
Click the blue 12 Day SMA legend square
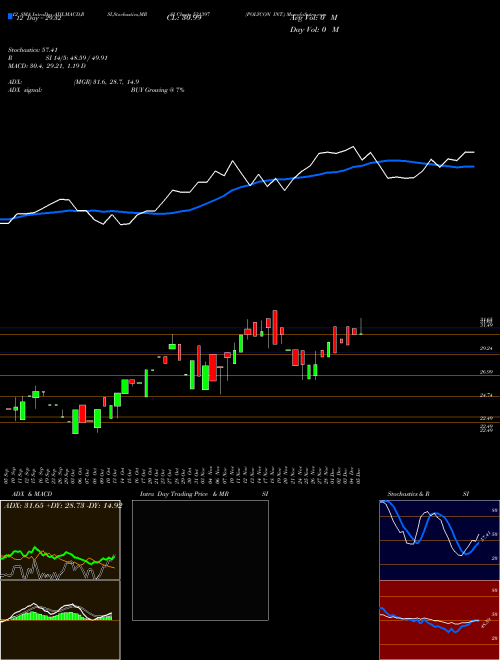[10, 17]
